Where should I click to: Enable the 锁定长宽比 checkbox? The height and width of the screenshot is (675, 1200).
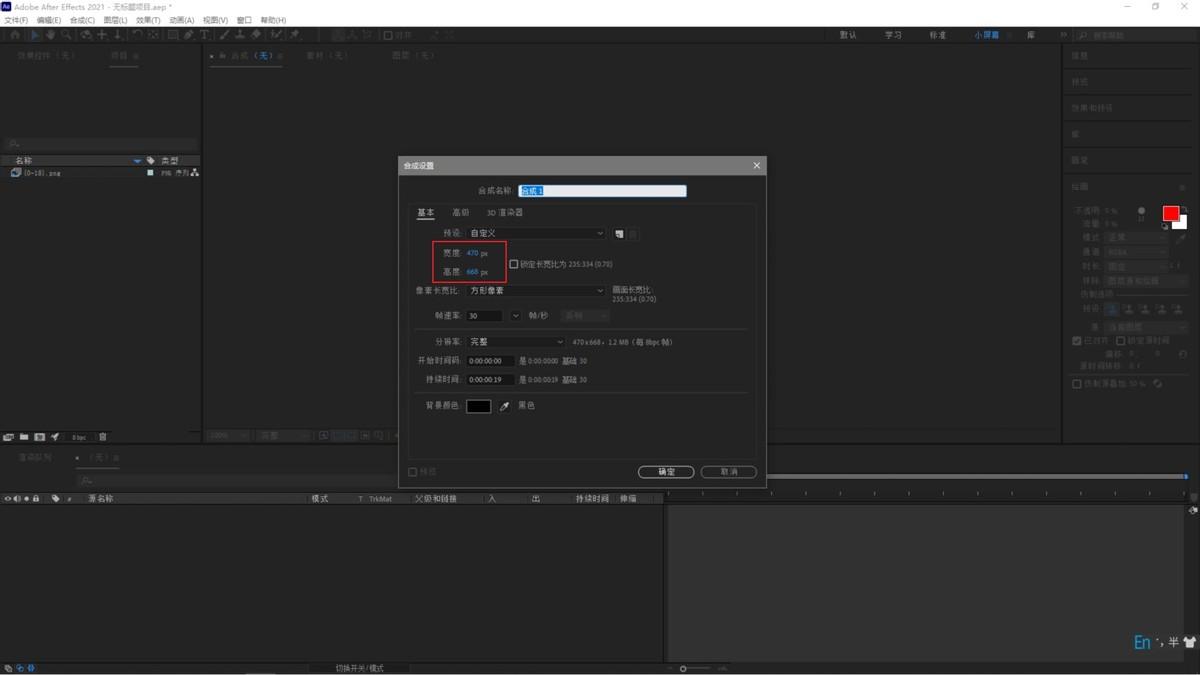click(514, 264)
